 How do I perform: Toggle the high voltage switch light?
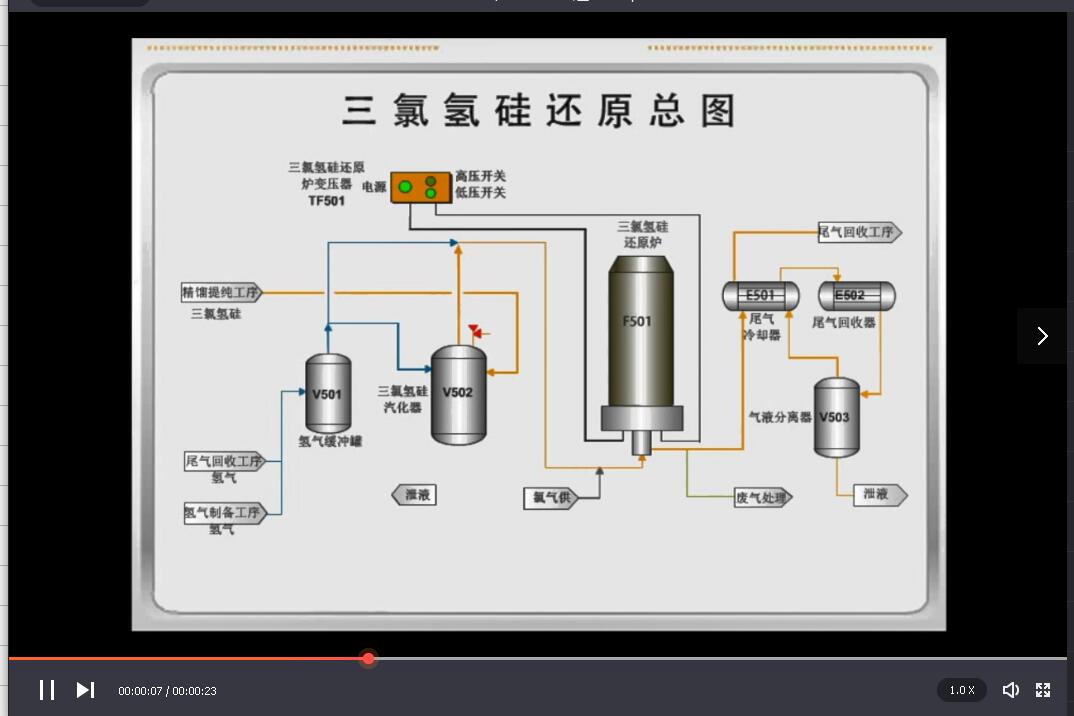tap(431, 181)
